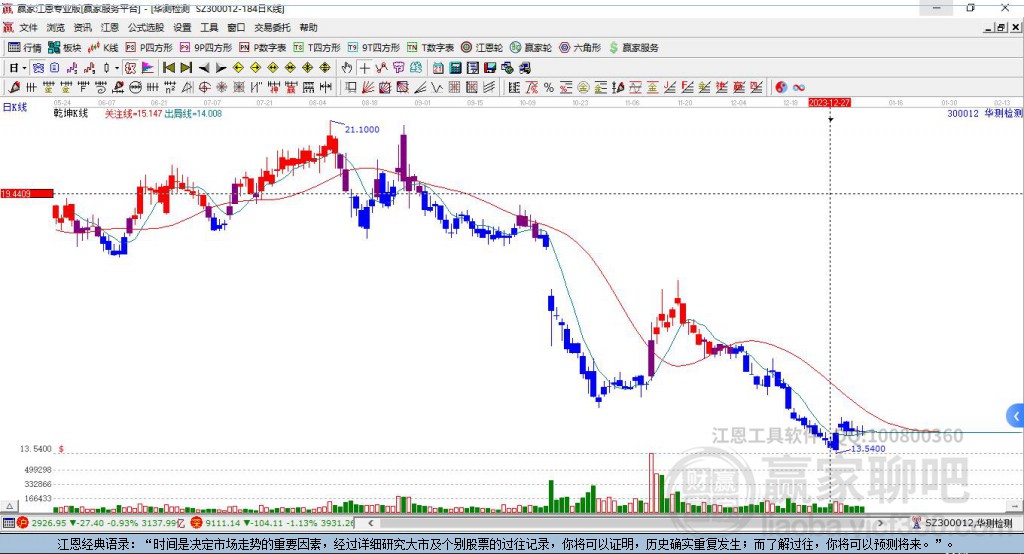Click SZ300012,华测检测 status bar entry
1024x554 pixels.
coord(963,523)
